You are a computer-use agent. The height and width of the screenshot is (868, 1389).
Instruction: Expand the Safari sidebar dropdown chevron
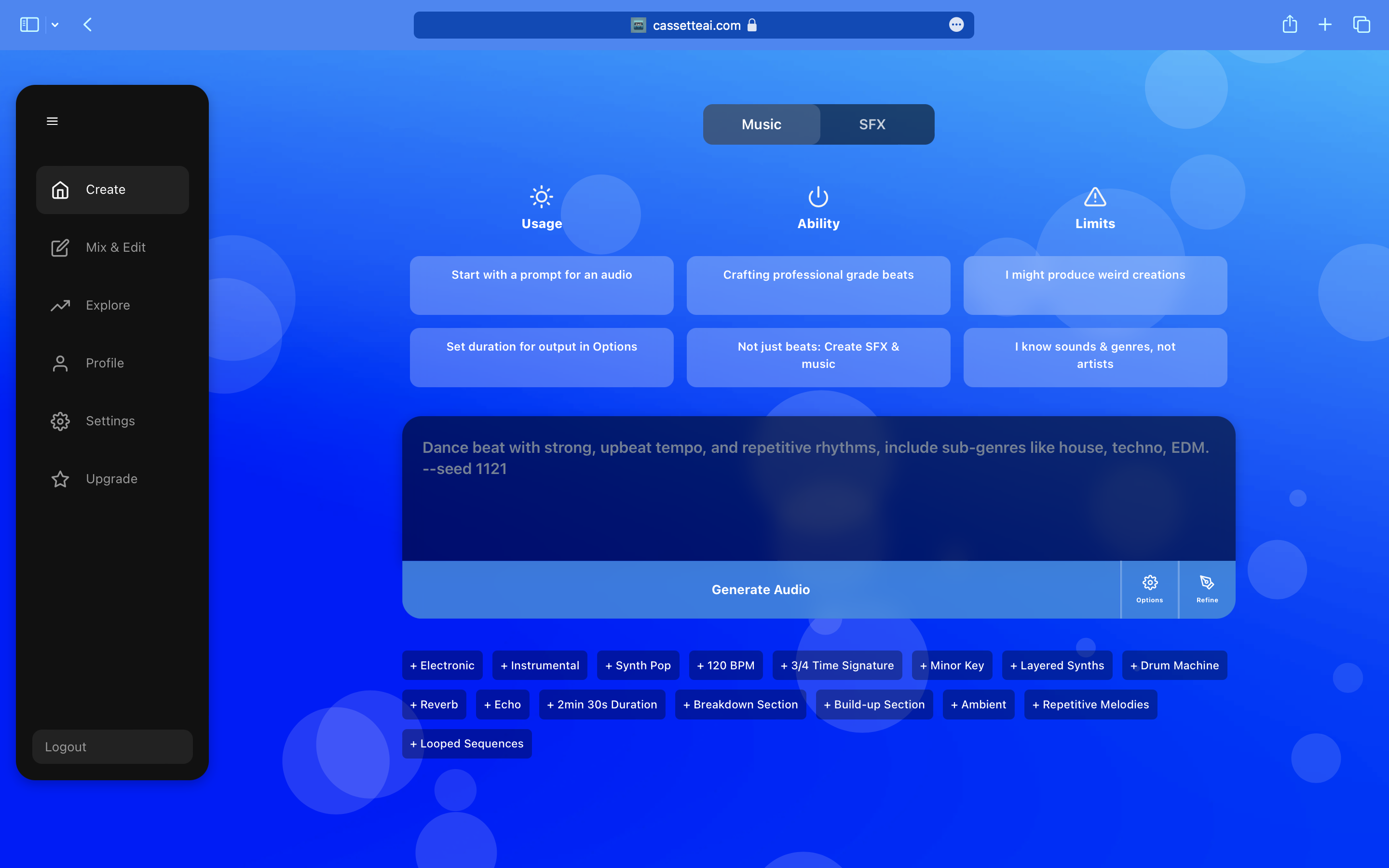pos(55,25)
